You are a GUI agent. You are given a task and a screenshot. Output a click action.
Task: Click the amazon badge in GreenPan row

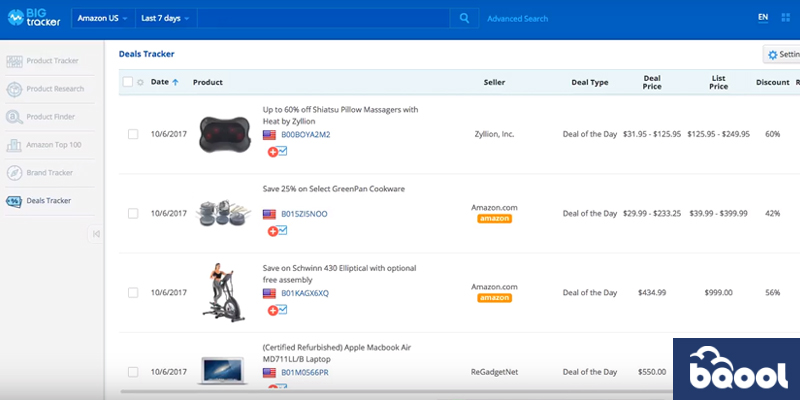point(494,218)
